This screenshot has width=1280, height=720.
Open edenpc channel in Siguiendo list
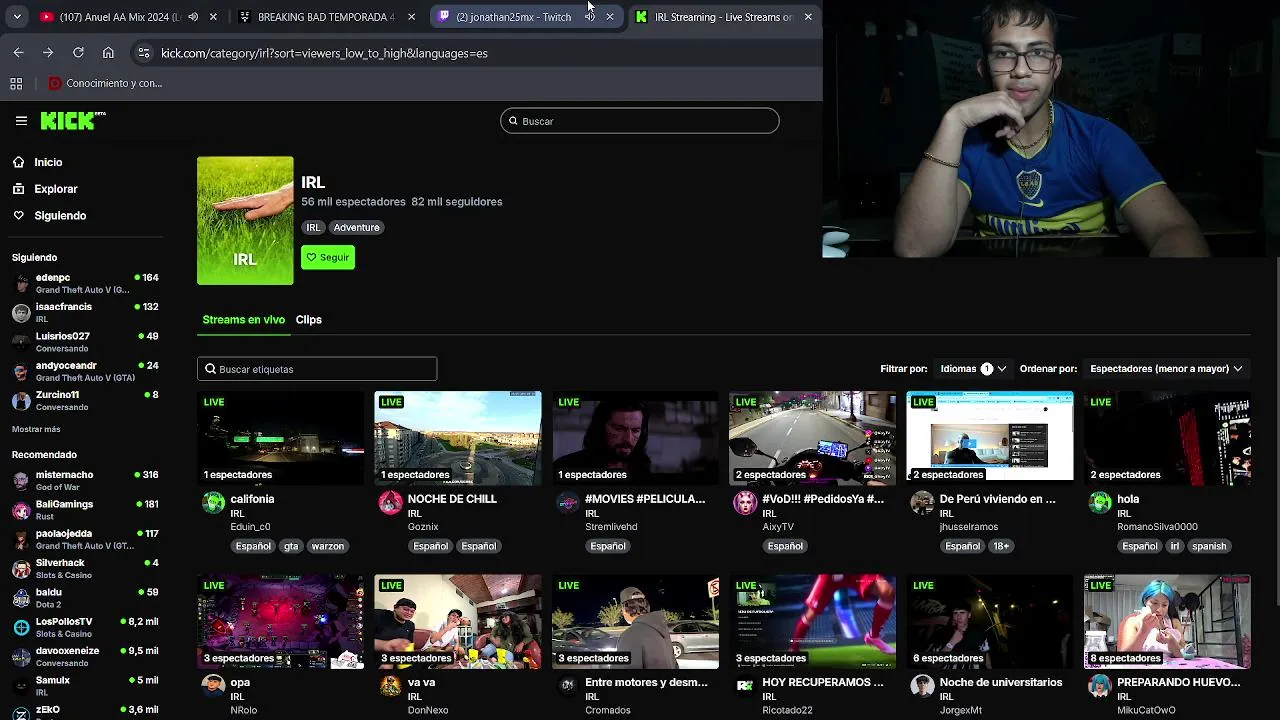click(x=85, y=283)
